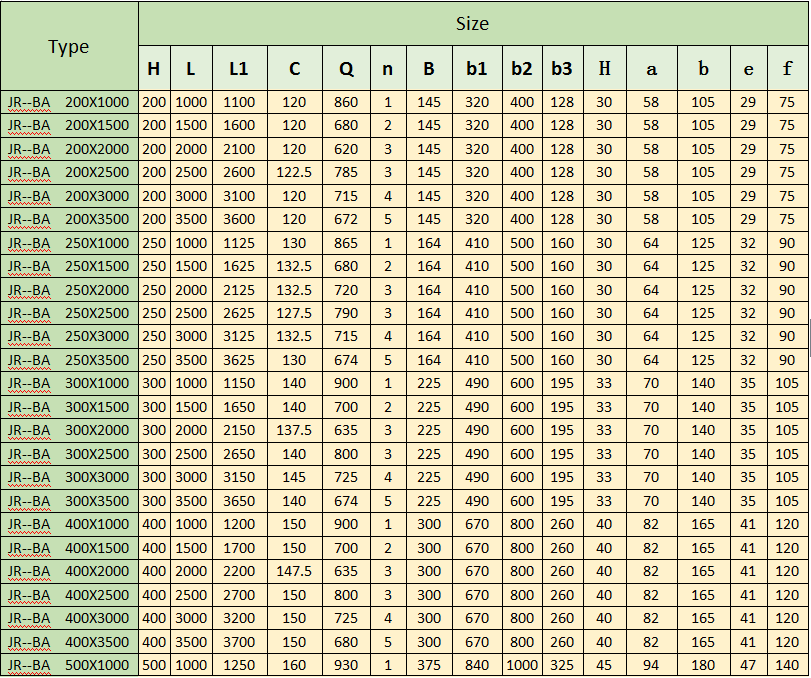Click the C column header
The image size is (811, 678).
(294, 68)
